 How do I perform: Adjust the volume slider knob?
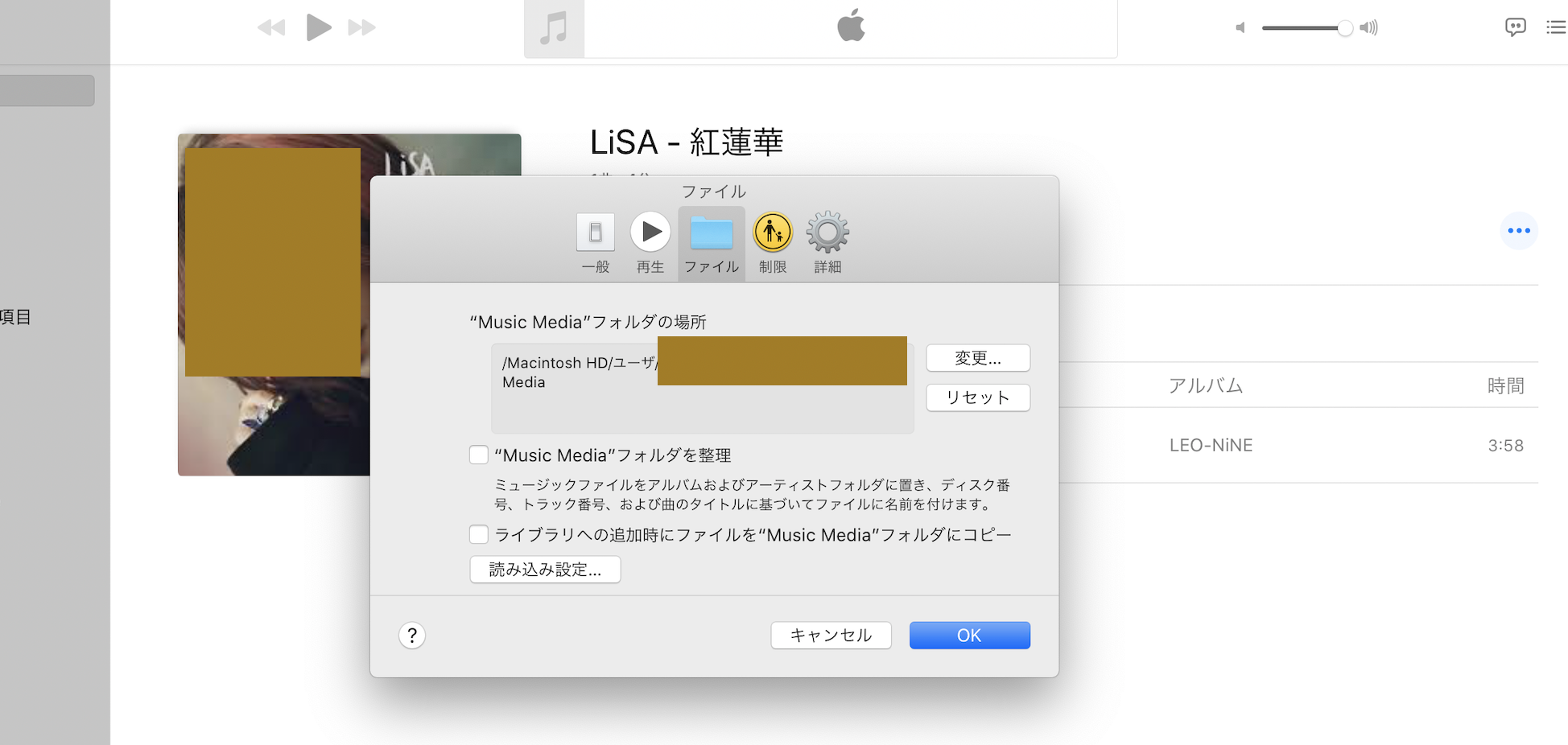point(1344,28)
